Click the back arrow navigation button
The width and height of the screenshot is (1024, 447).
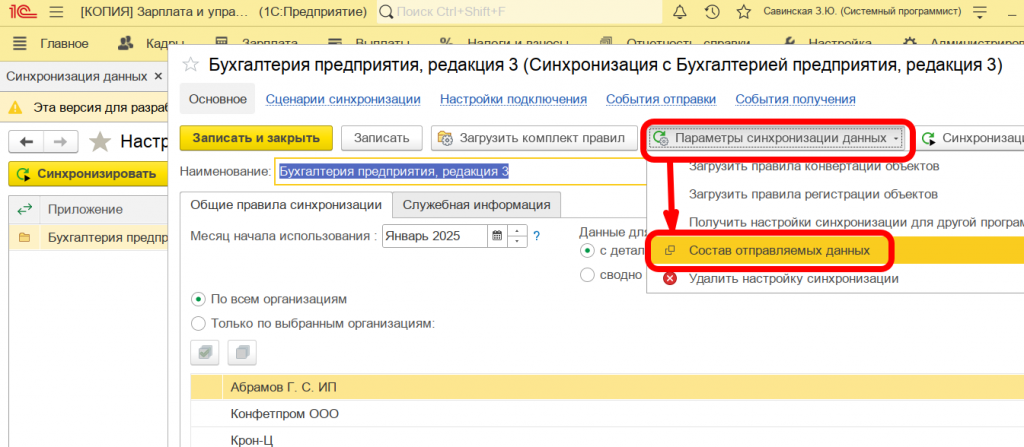click(26, 141)
